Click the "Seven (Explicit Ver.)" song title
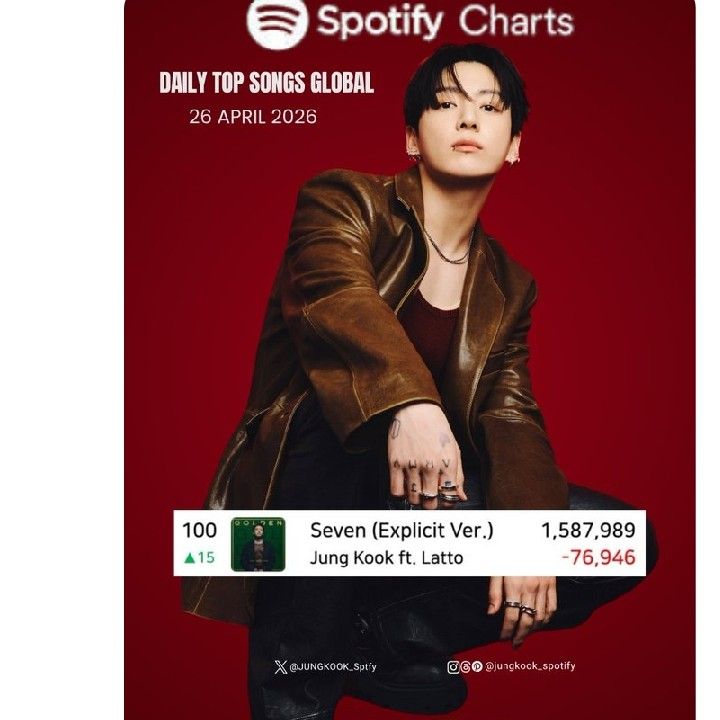The width and height of the screenshot is (720, 720). tap(401, 531)
